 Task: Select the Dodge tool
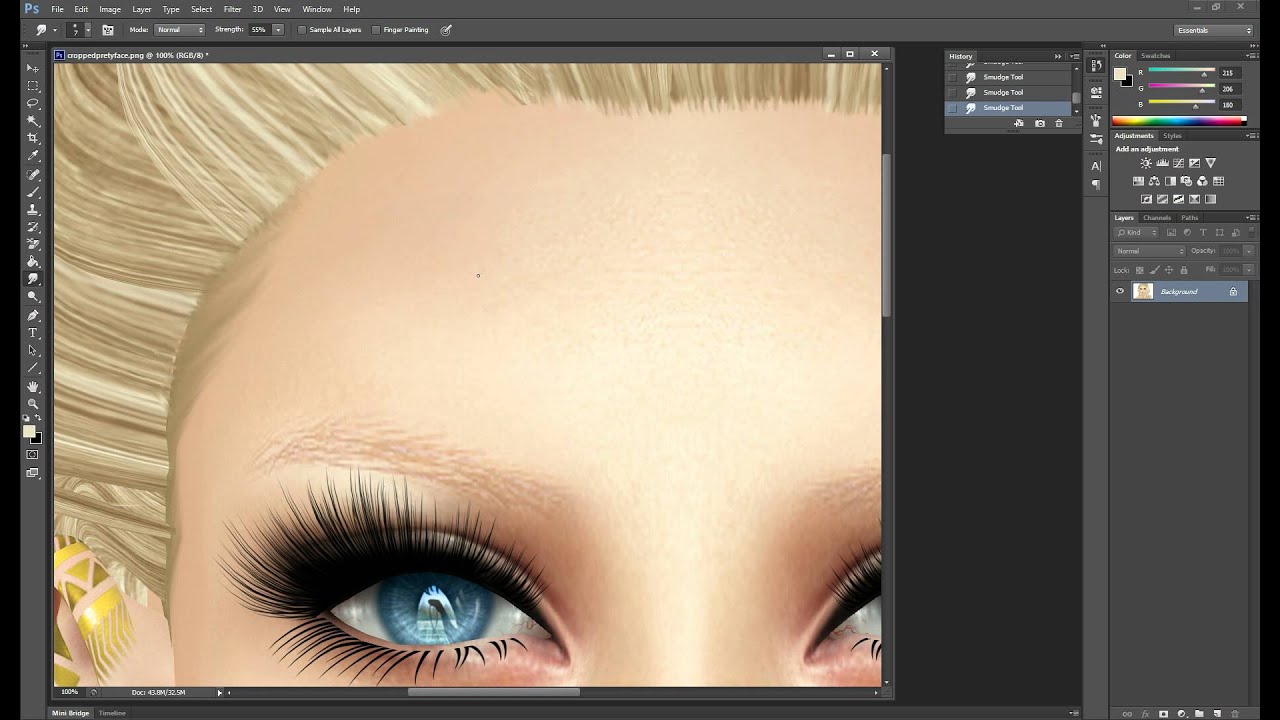pyautogui.click(x=33, y=297)
